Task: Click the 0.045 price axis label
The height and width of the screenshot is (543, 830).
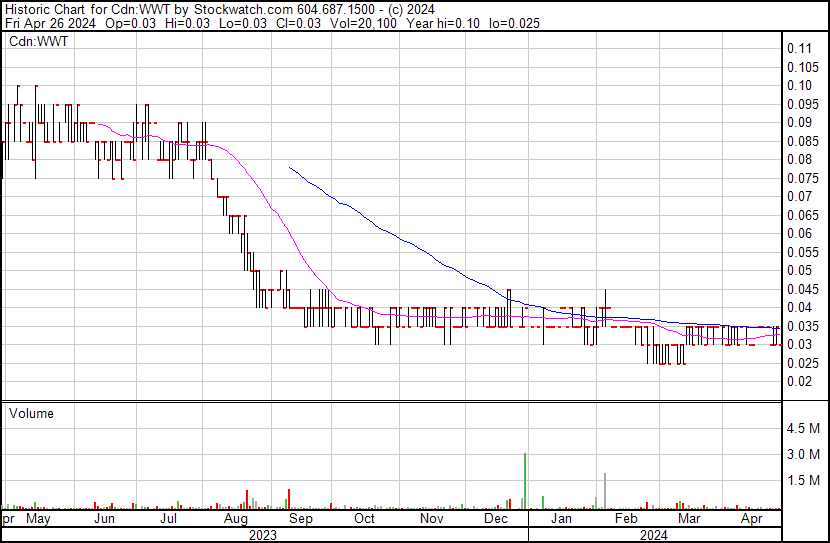Action: point(802,289)
